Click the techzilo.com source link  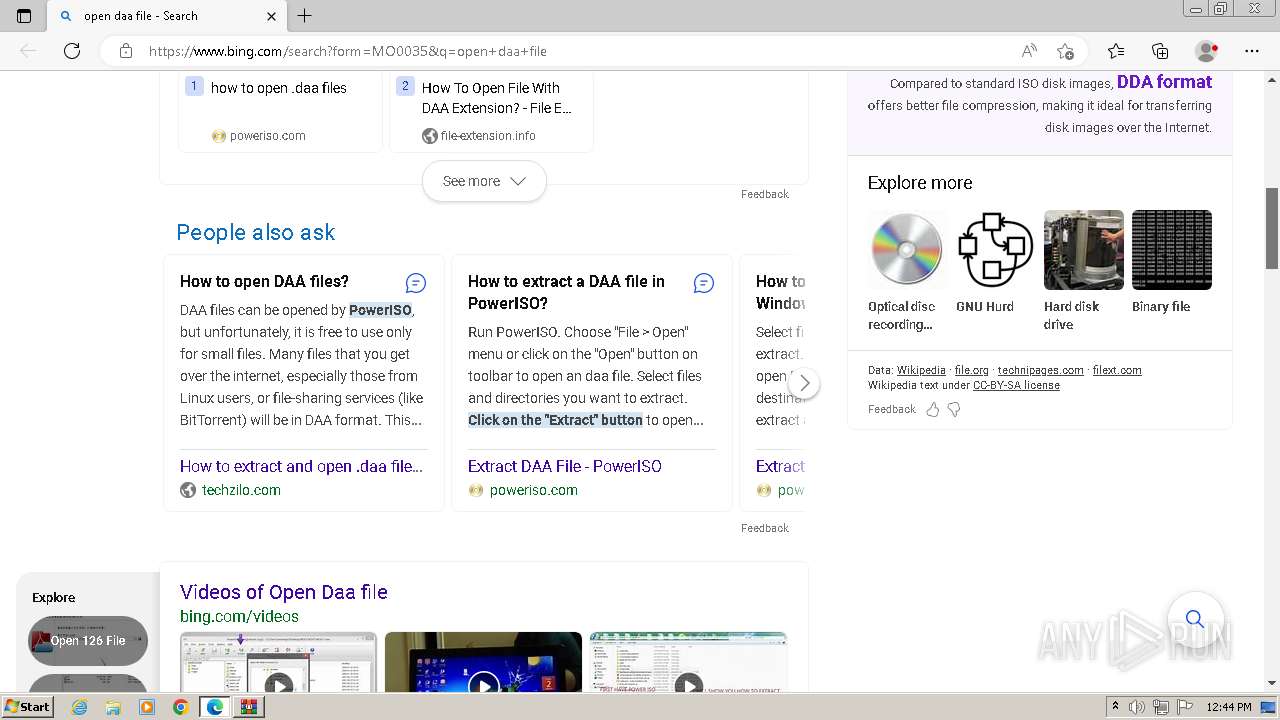tap(241, 490)
